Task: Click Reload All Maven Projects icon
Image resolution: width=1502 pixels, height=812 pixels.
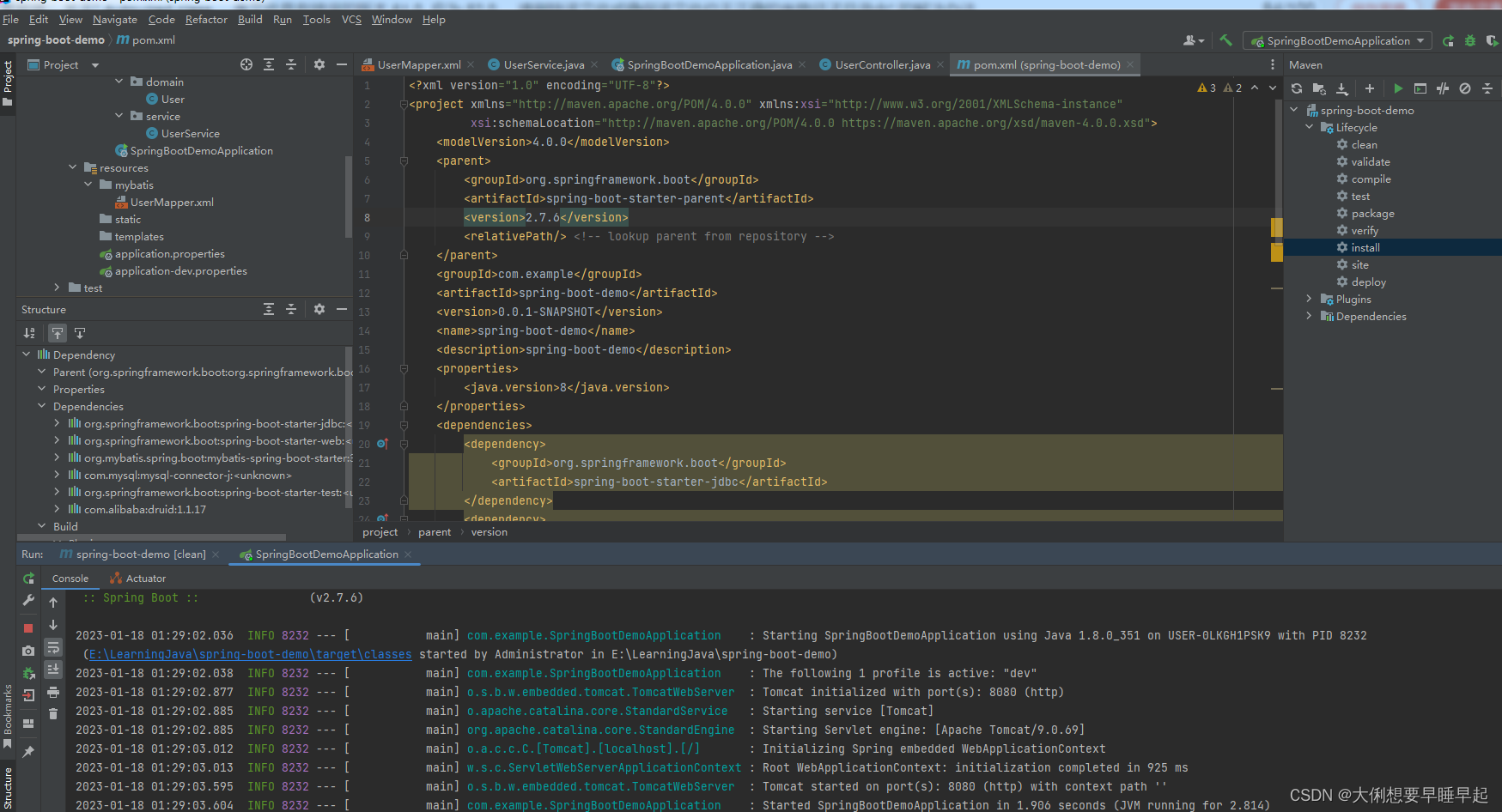Action: coord(1297,88)
